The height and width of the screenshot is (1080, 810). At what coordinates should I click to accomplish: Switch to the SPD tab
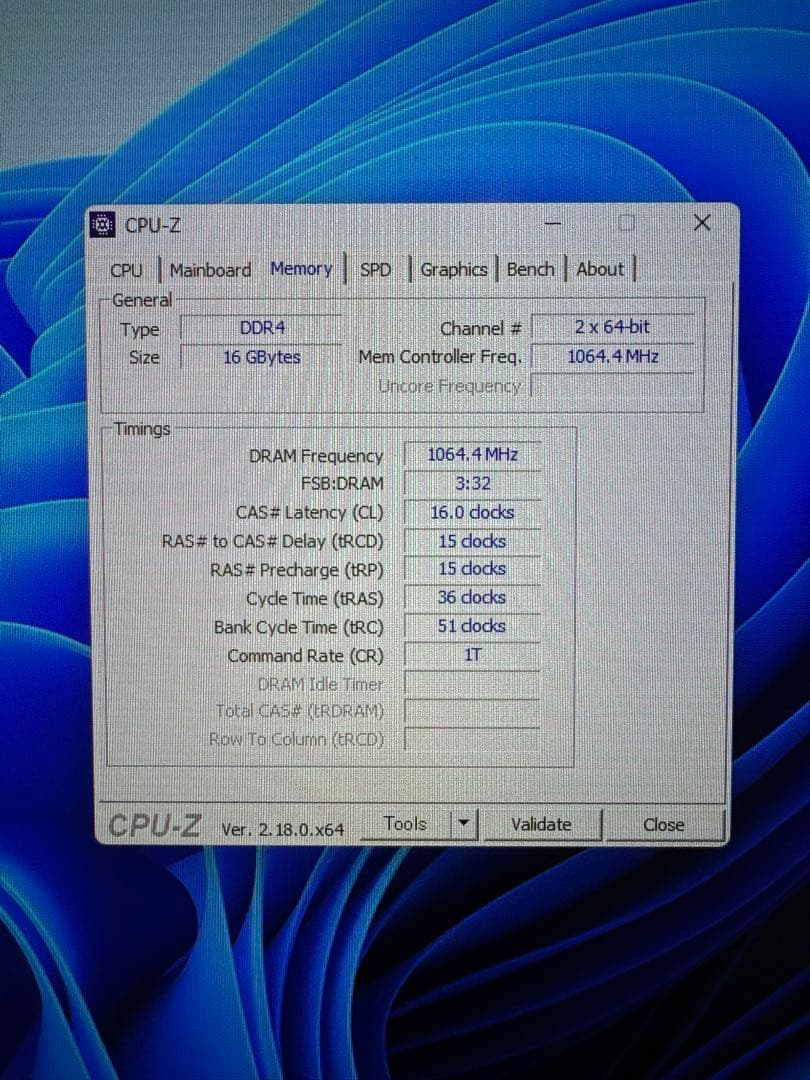coord(377,269)
